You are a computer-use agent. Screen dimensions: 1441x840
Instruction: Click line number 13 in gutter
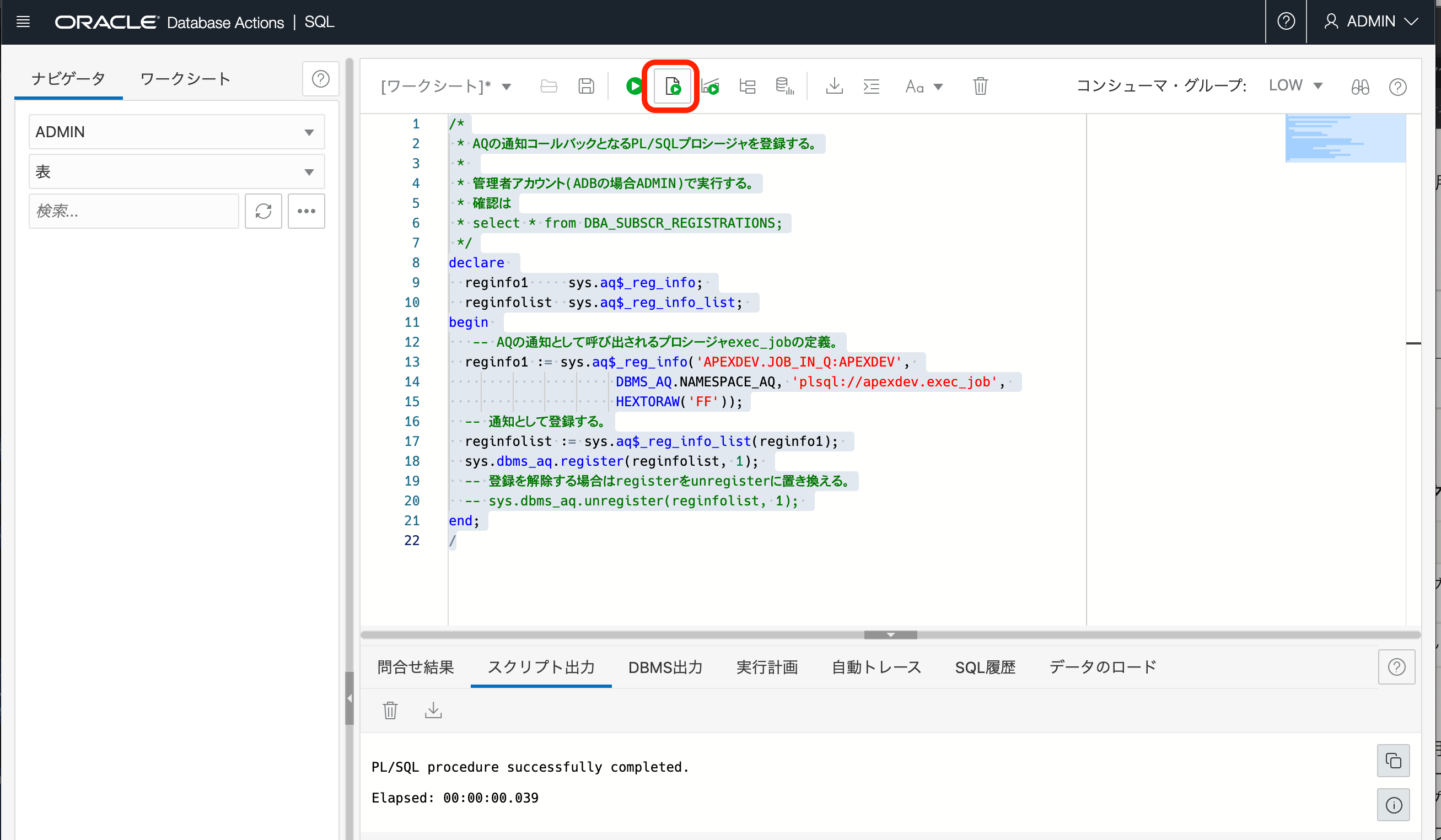tap(412, 362)
